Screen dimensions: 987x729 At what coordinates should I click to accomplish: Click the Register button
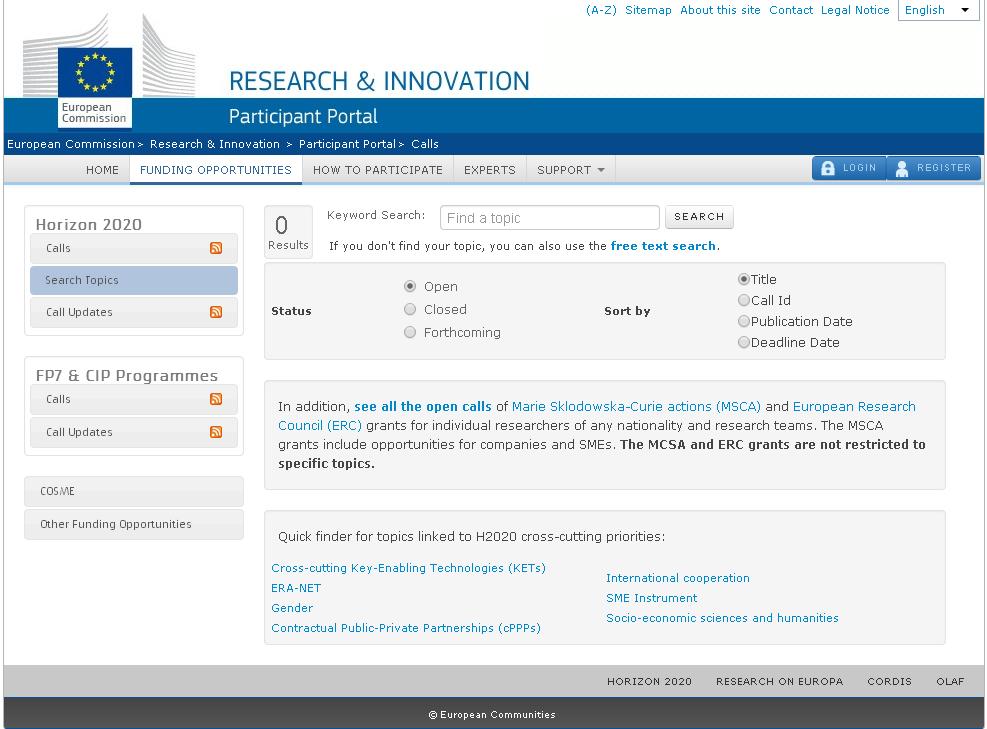[x=933, y=168]
